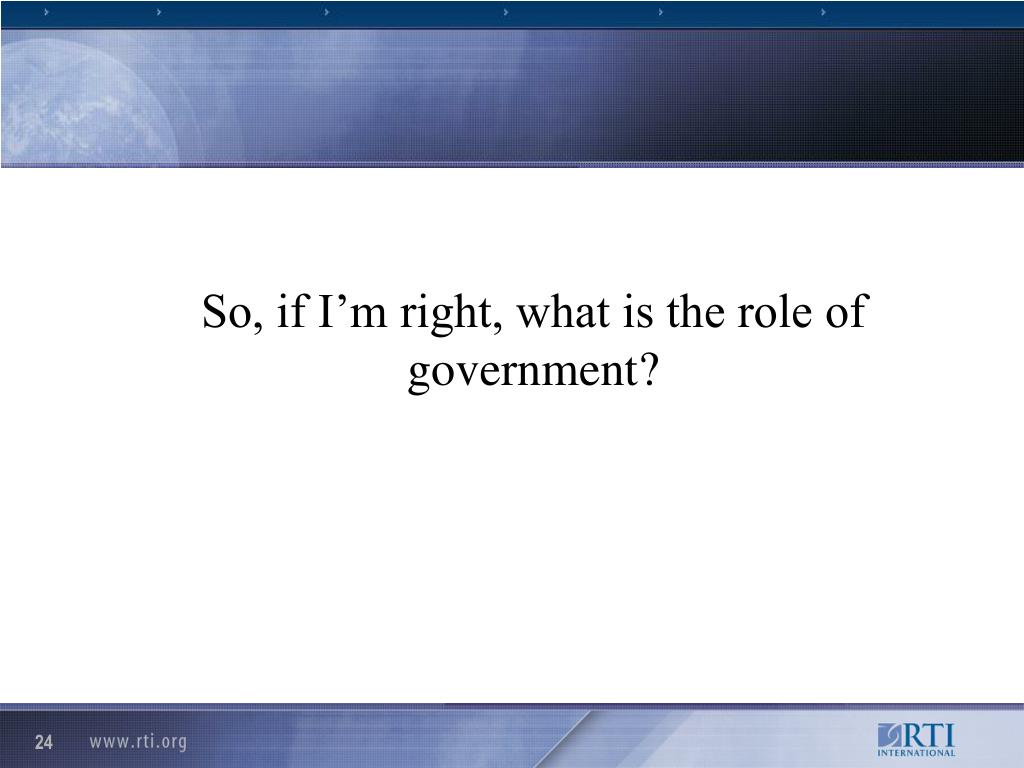Select the word "government?"
The height and width of the screenshot is (768, 1024).
tap(532, 372)
